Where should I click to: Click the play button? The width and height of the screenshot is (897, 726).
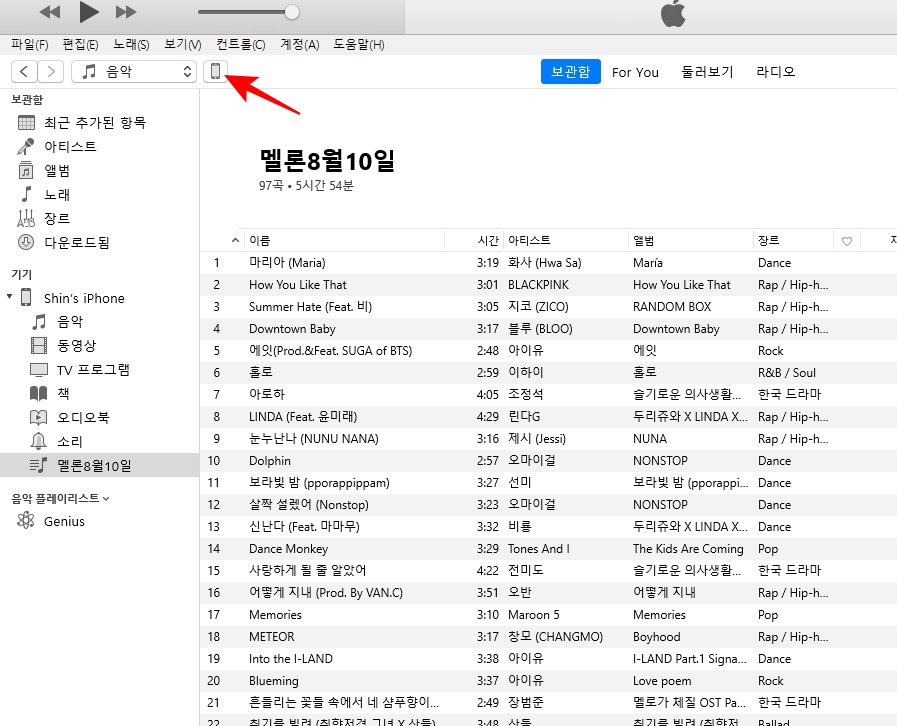click(x=89, y=12)
